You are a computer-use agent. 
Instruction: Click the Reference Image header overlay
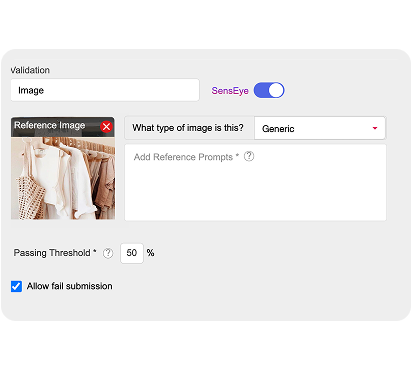coord(55,127)
